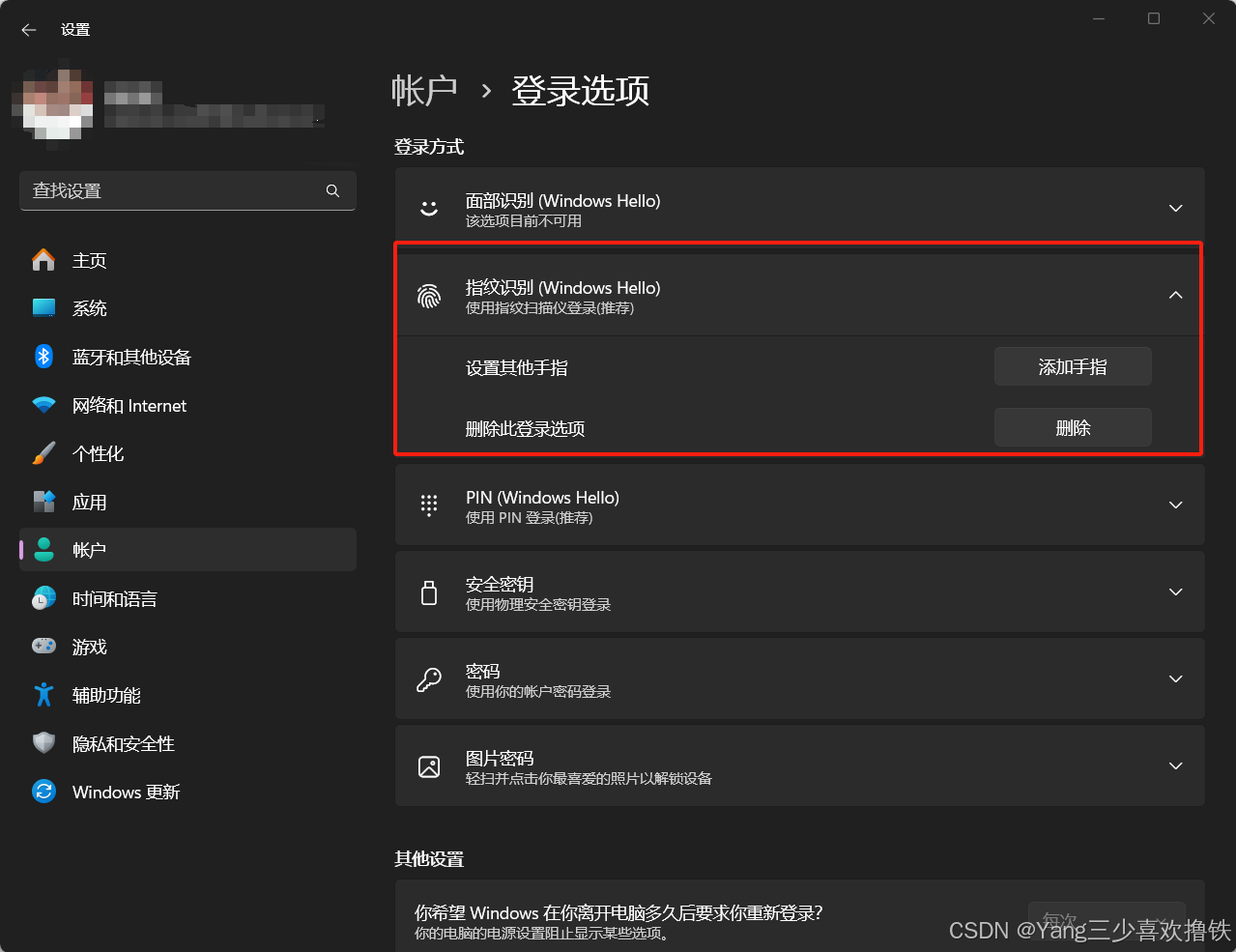Click the smiley face icon for 面部识别
This screenshot has height=952, width=1236.
(x=429, y=209)
